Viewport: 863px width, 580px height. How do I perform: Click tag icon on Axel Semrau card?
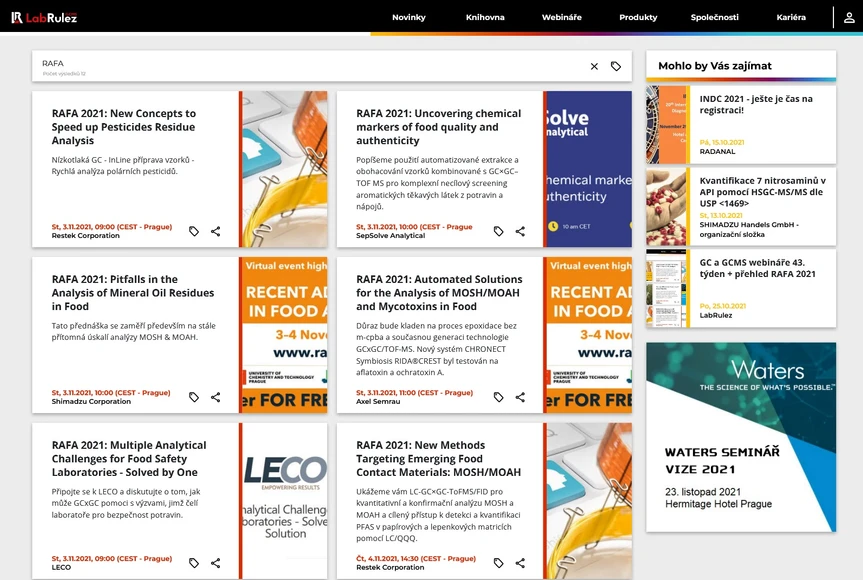[498, 397]
